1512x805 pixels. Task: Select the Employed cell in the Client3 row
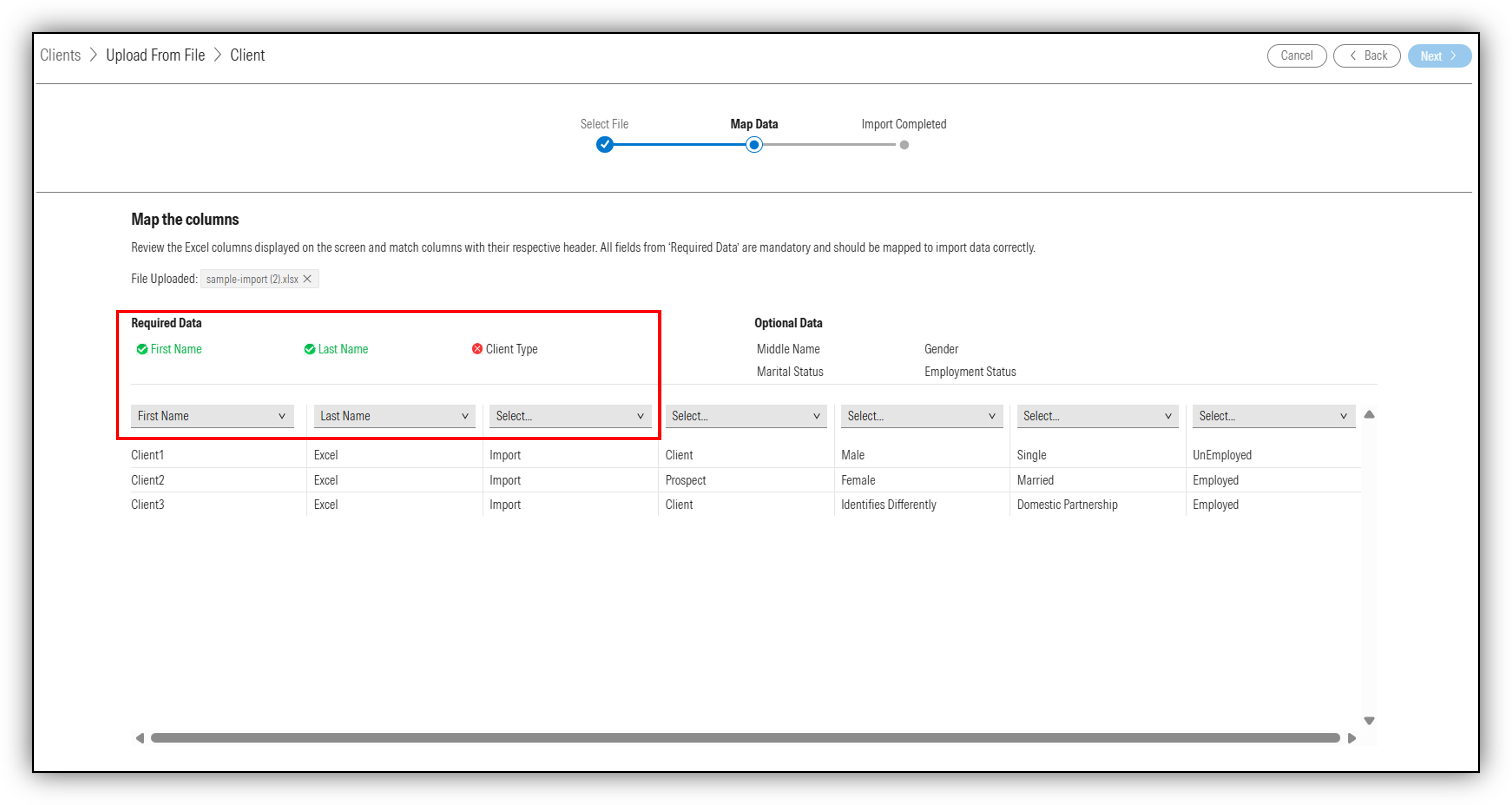[1216, 505]
